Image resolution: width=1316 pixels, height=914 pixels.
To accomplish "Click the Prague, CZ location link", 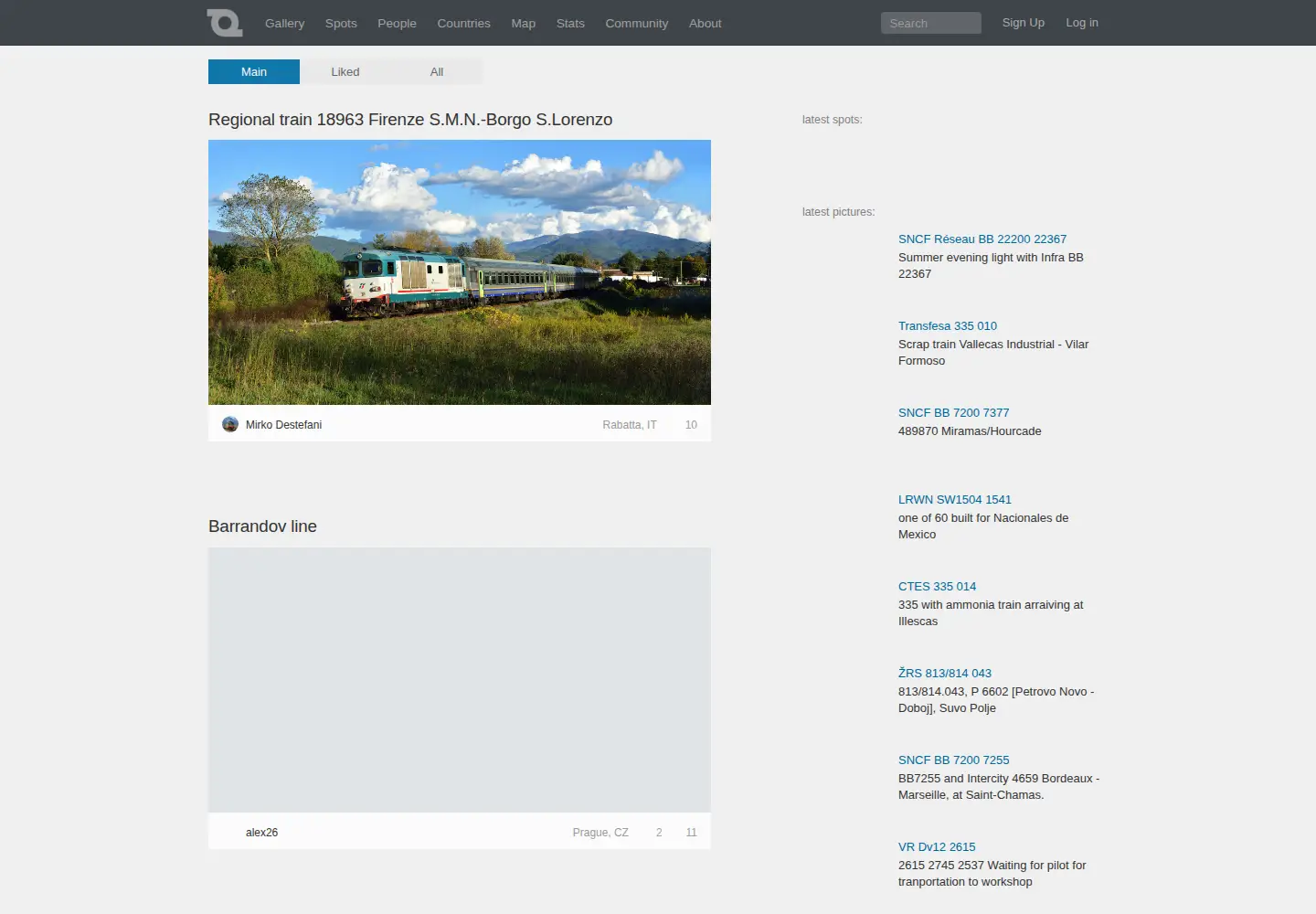I will [600, 833].
